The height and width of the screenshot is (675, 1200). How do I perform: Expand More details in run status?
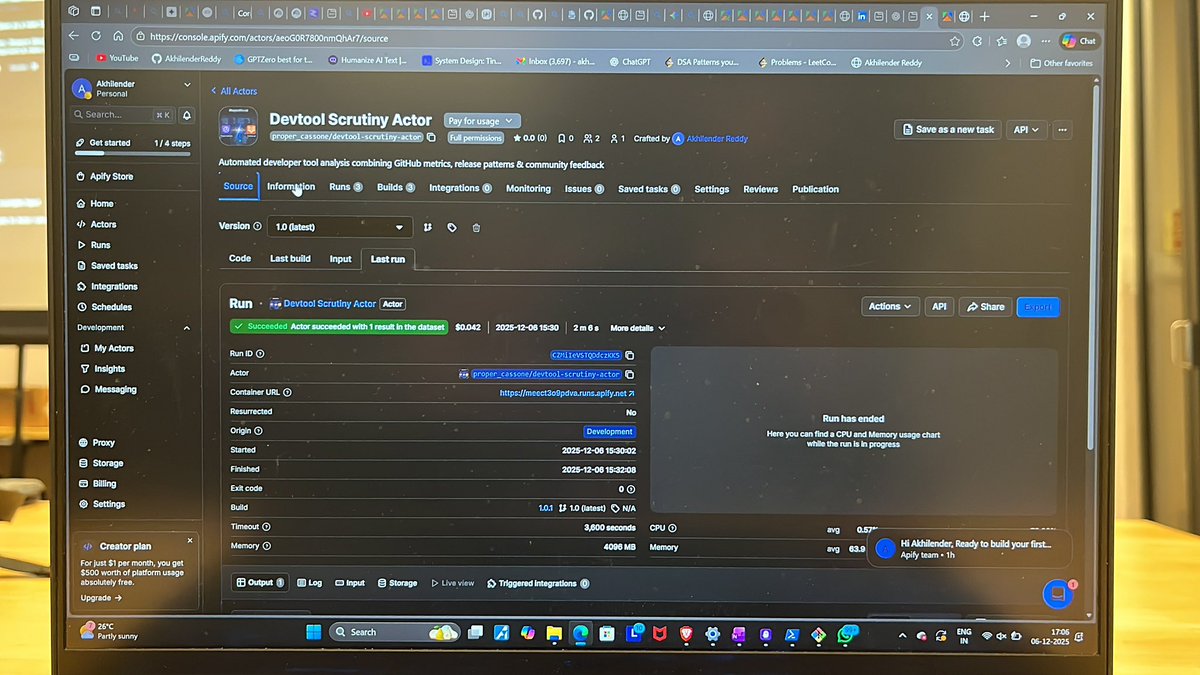coord(637,328)
